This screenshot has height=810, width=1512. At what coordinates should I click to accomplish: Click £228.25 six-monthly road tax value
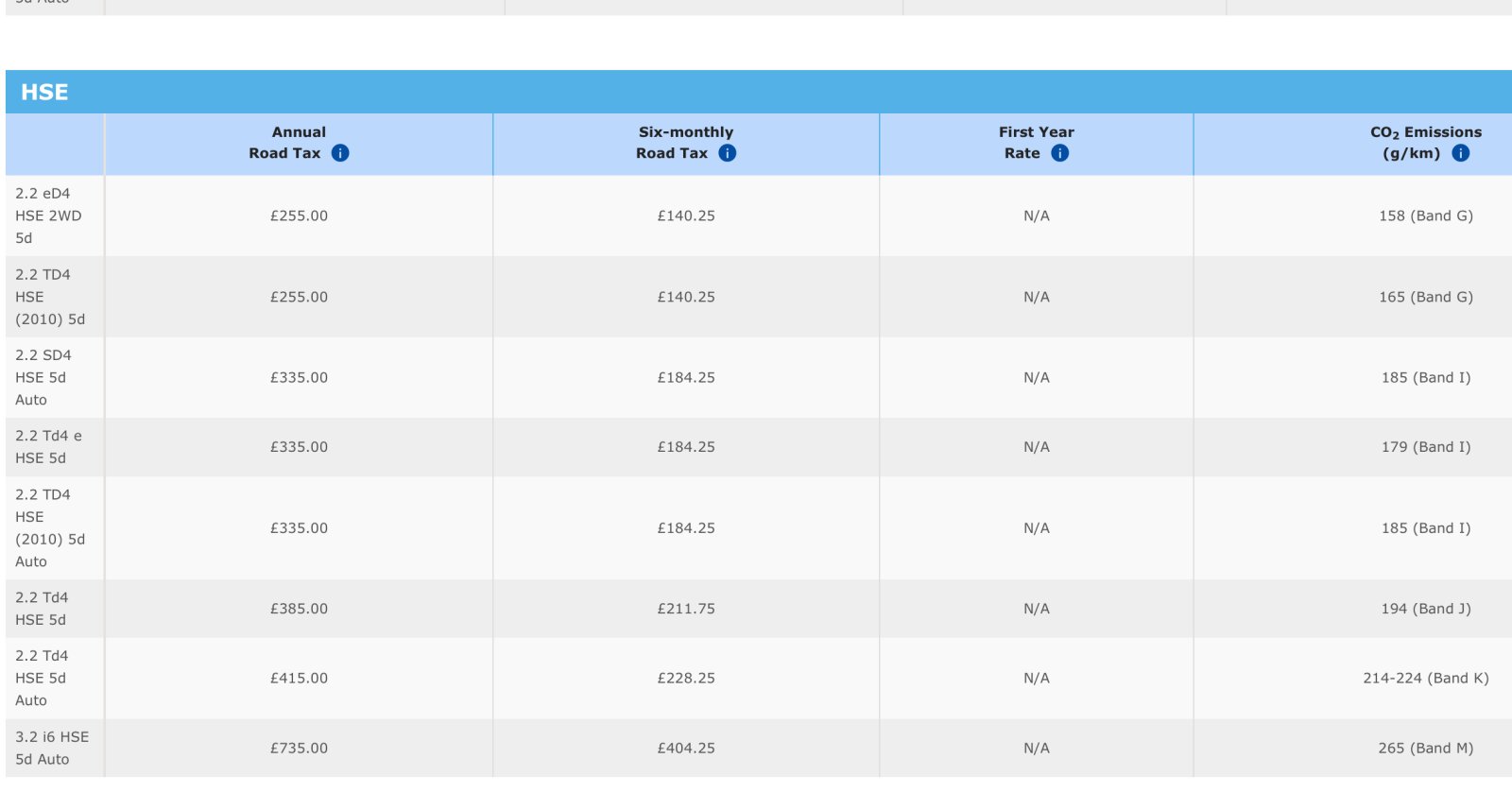point(686,678)
